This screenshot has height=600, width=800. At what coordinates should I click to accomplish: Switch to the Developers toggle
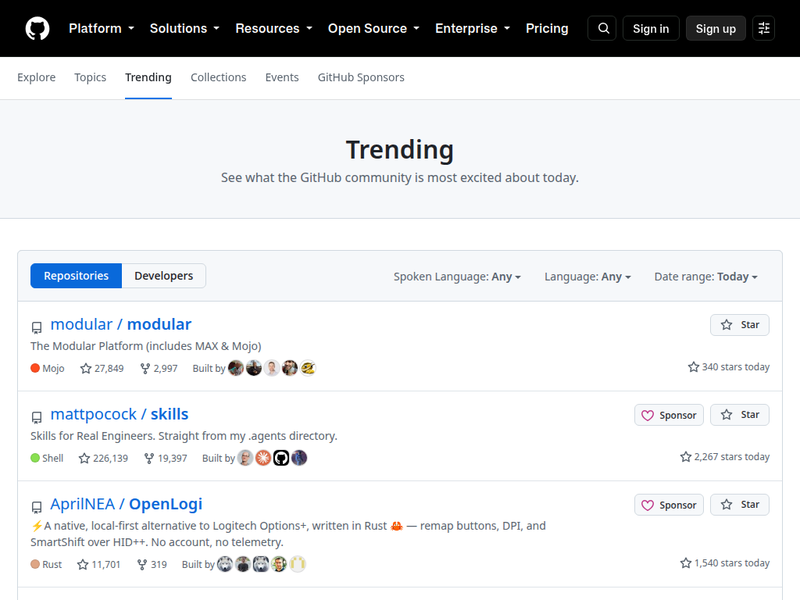164,276
